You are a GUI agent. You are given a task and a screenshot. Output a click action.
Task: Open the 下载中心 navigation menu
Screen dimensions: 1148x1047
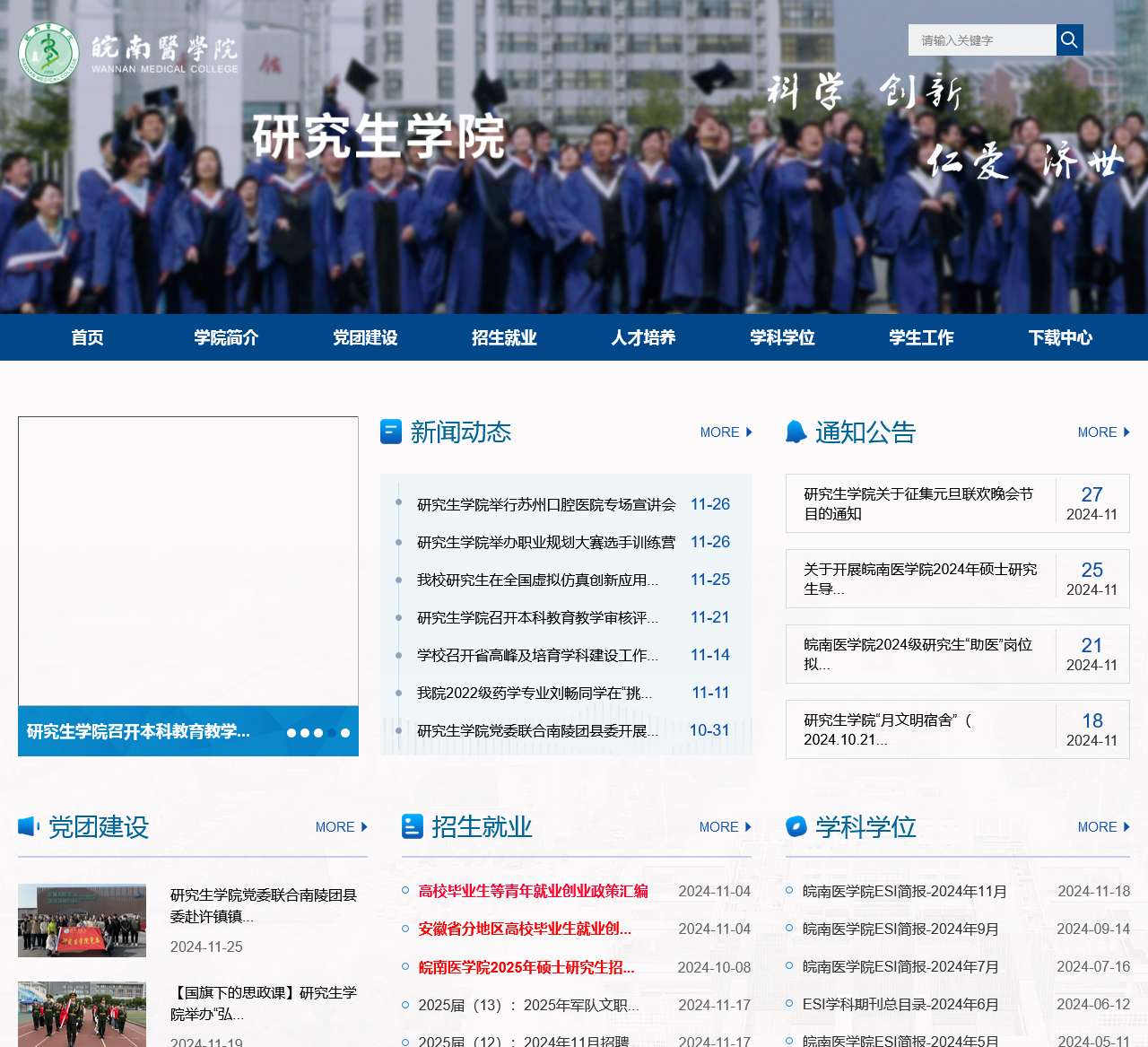1060,337
